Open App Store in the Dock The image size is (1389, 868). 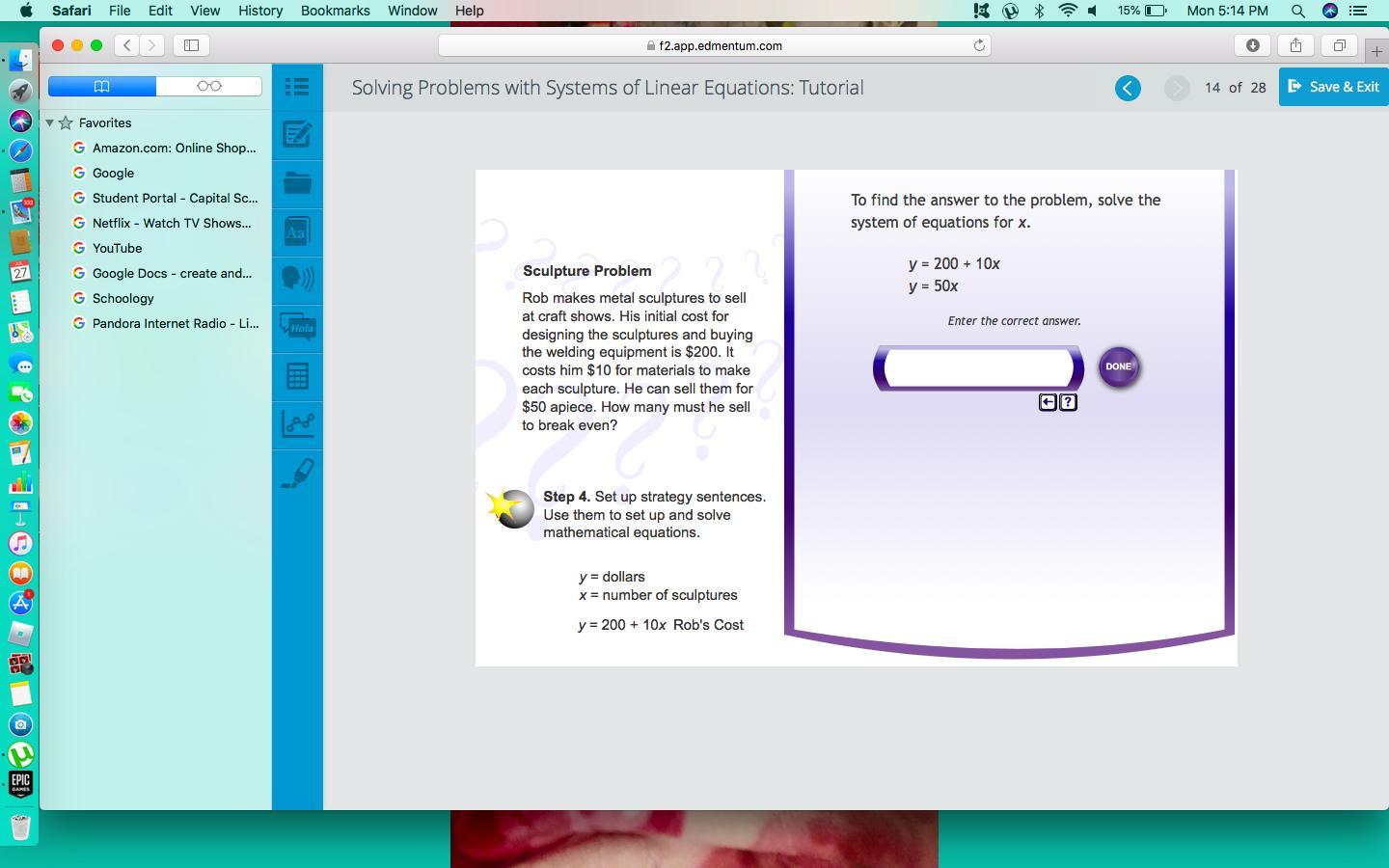point(20,603)
